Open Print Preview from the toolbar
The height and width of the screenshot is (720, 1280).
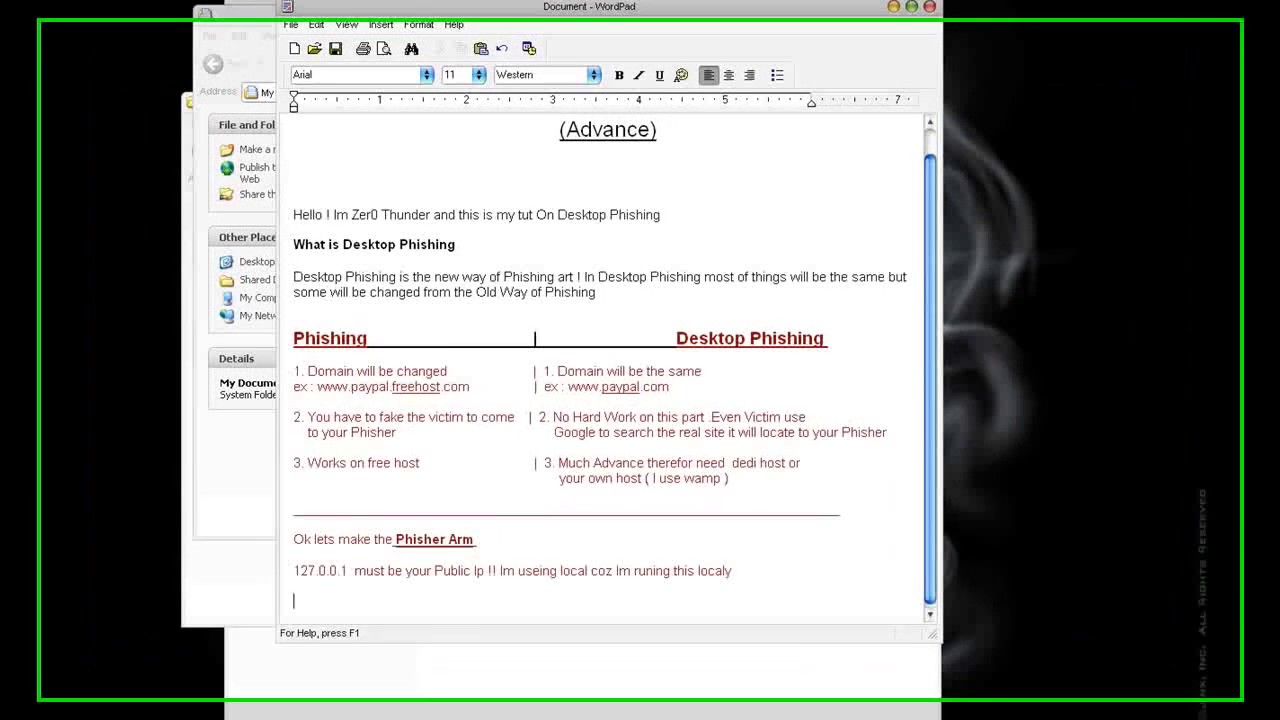point(383,48)
